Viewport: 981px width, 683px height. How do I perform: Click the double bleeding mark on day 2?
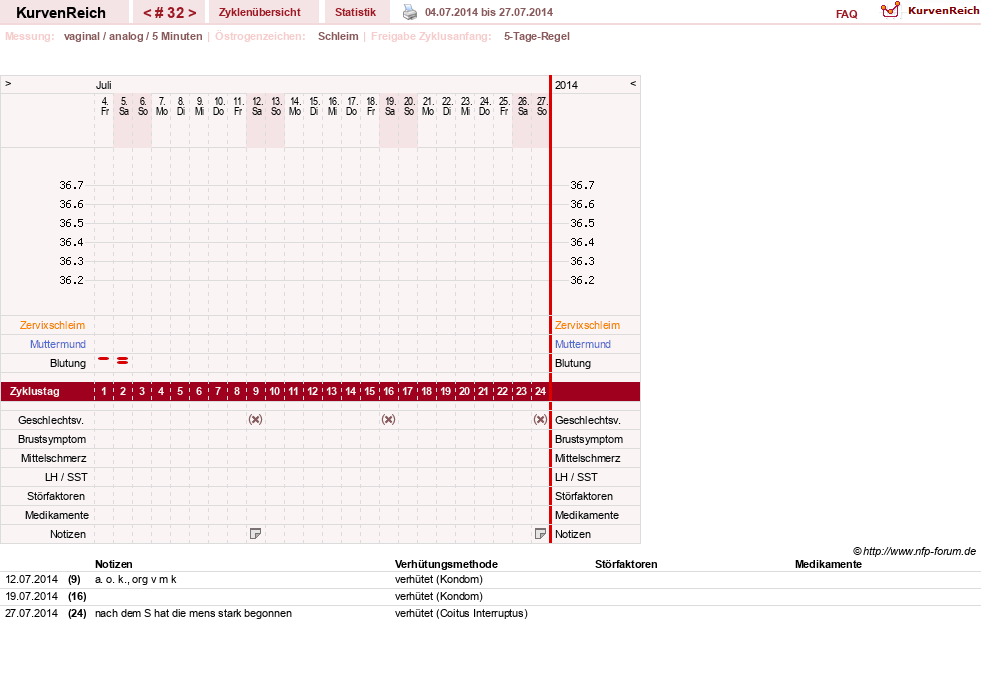[x=123, y=360]
